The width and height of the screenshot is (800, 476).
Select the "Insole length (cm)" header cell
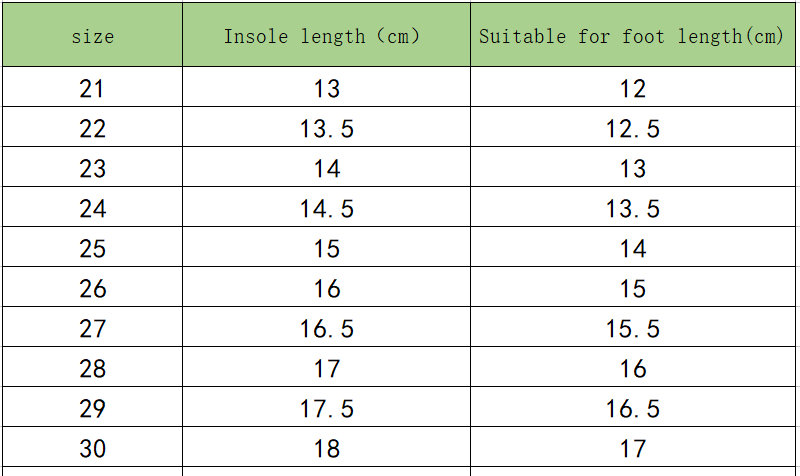point(326,37)
